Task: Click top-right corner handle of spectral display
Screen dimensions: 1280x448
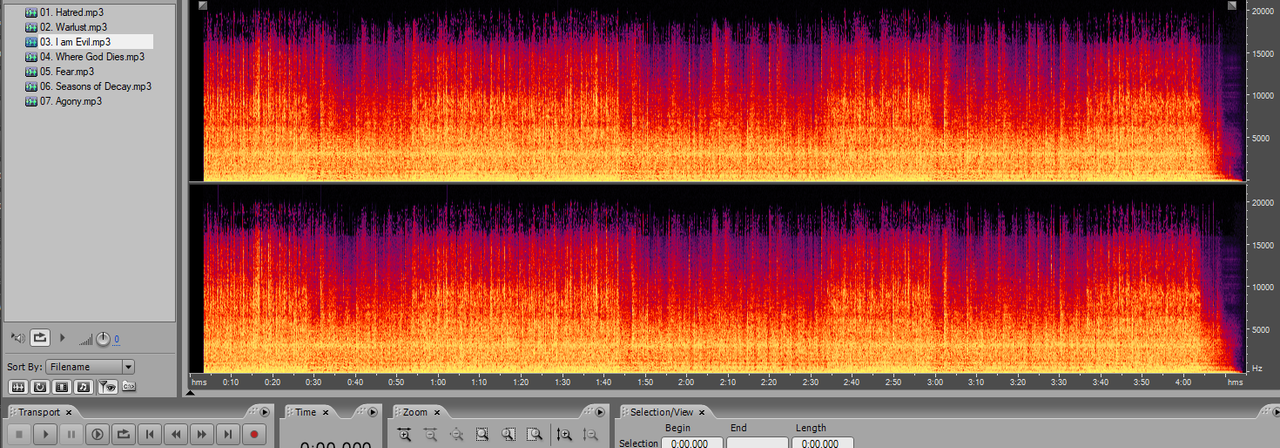Action: [x=1234, y=6]
